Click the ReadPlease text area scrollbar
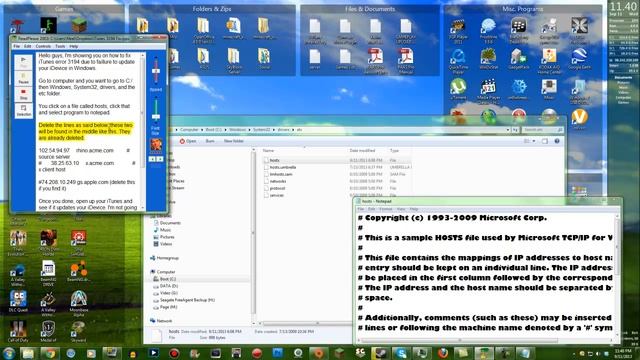The image size is (640, 360). [143, 131]
